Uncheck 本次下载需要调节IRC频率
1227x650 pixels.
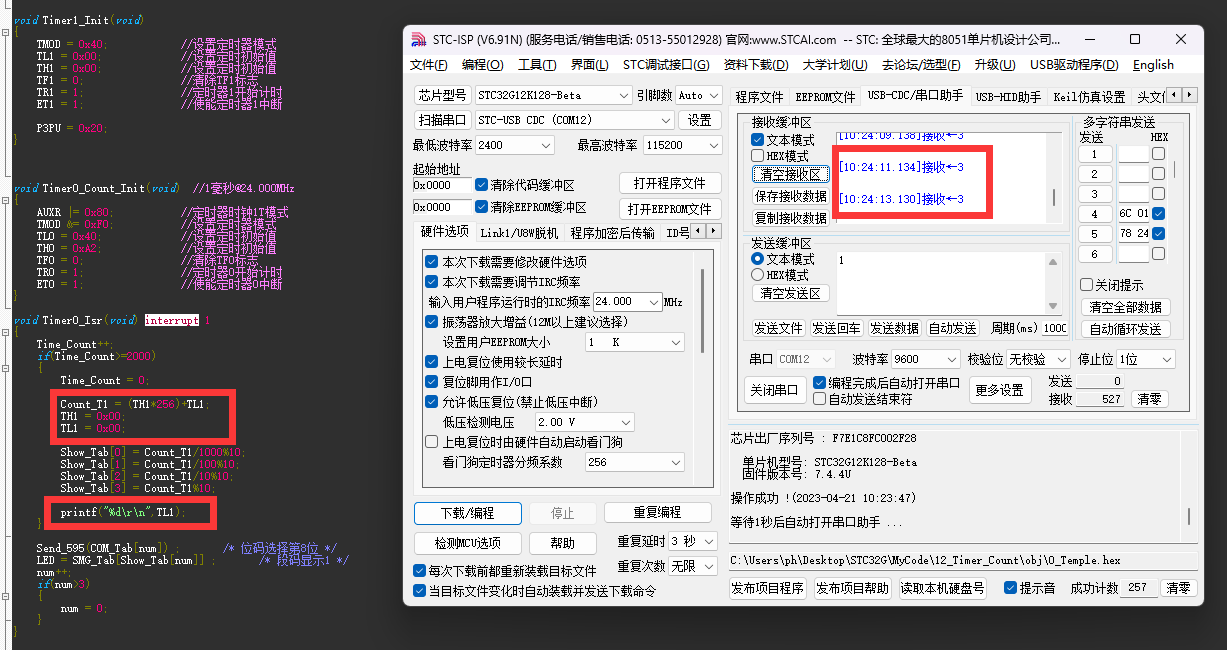(432, 282)
